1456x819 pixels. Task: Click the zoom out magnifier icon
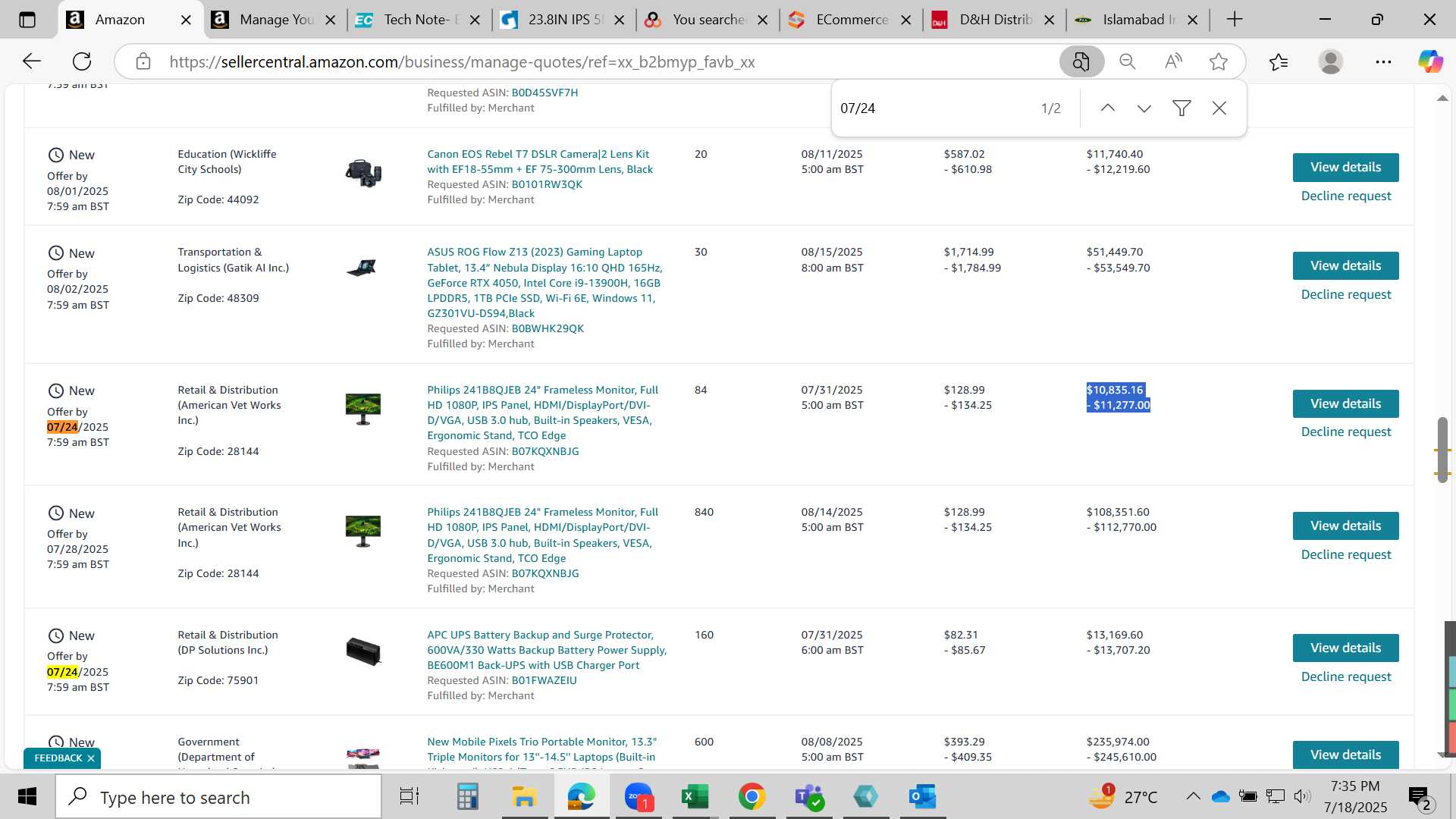(x=1128, y=61)
